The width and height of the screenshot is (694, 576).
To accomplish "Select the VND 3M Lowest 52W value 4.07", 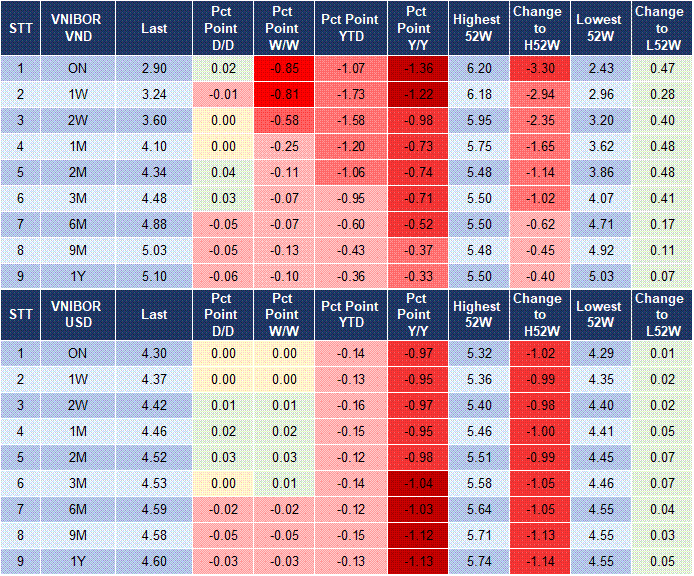I will [x=600, y=198].
